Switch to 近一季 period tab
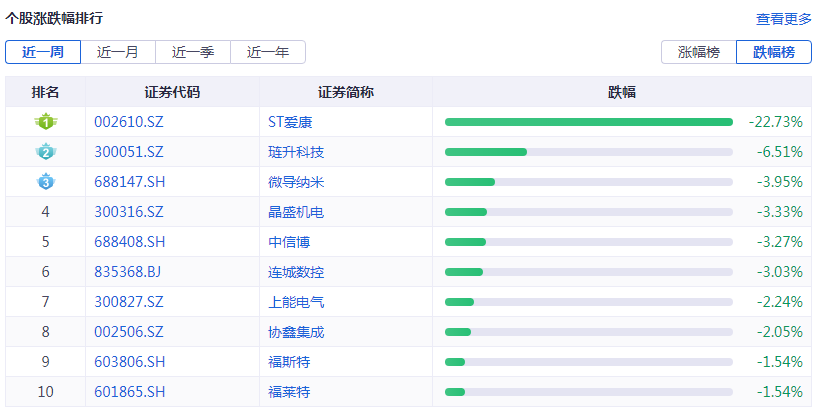Image resolution: width=821 pixels, height=413 pixels. [193, 52]
